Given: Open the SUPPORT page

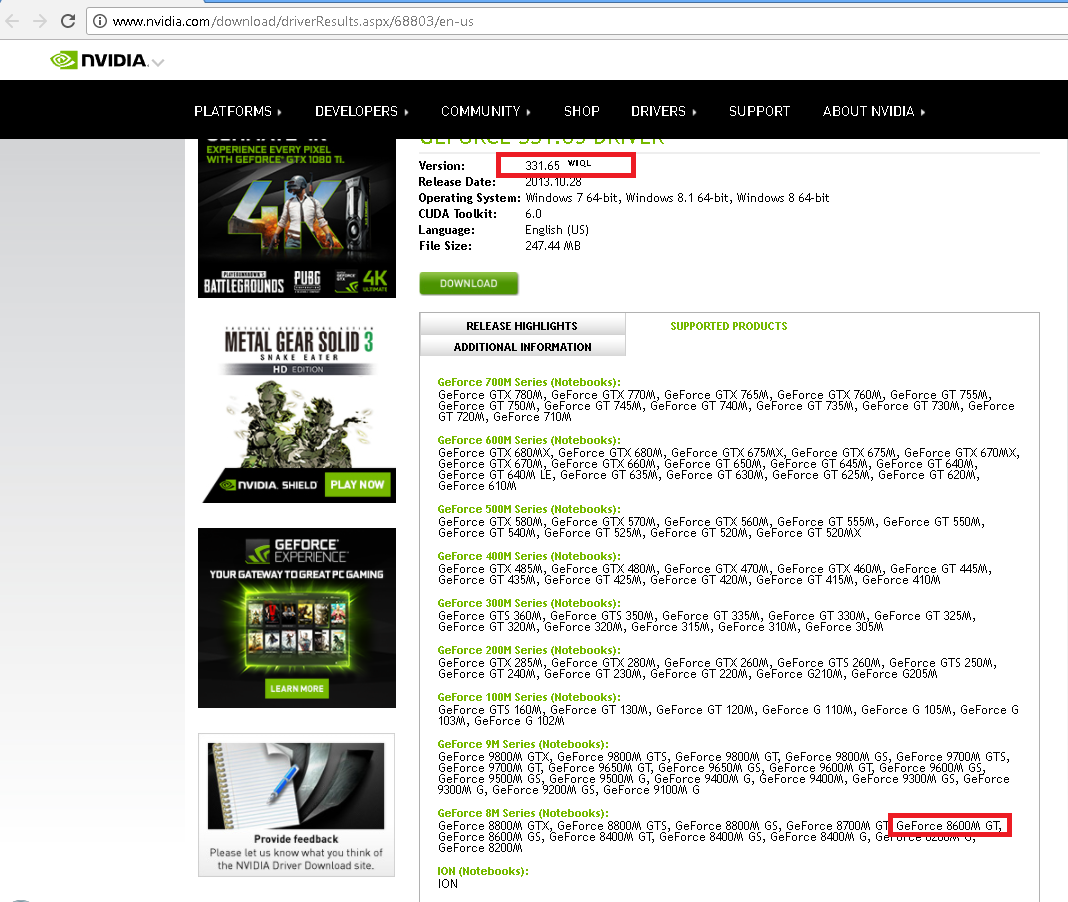Looking at the screenshot, I should 759,111.
